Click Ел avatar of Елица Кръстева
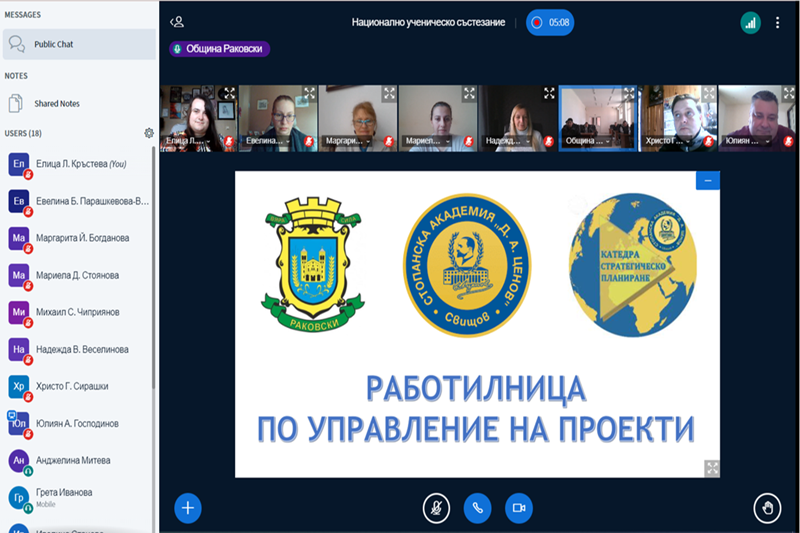800x533 pixels. tap(19, 164)
